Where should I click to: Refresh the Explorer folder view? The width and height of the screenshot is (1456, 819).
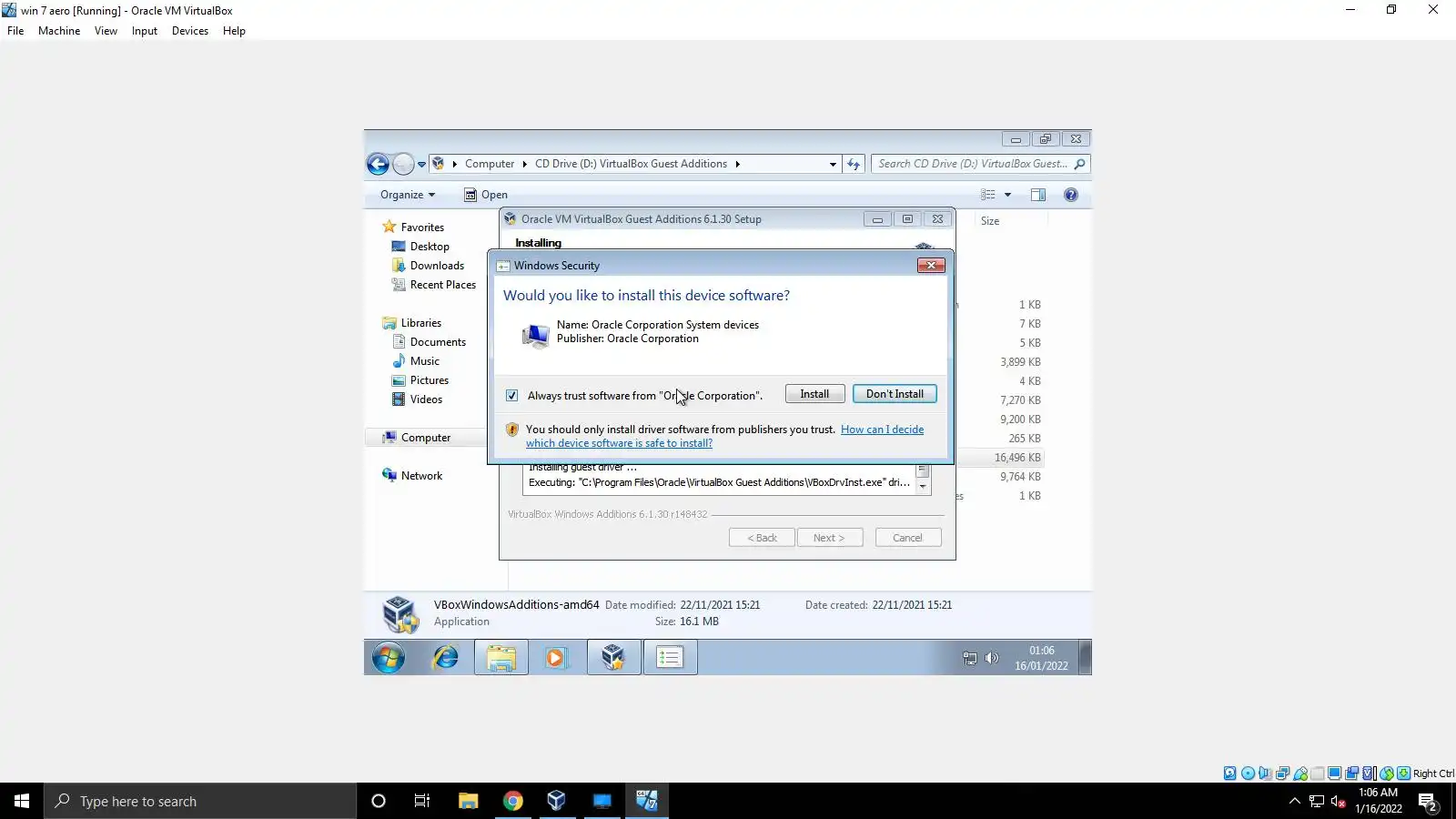coord(853,165)
